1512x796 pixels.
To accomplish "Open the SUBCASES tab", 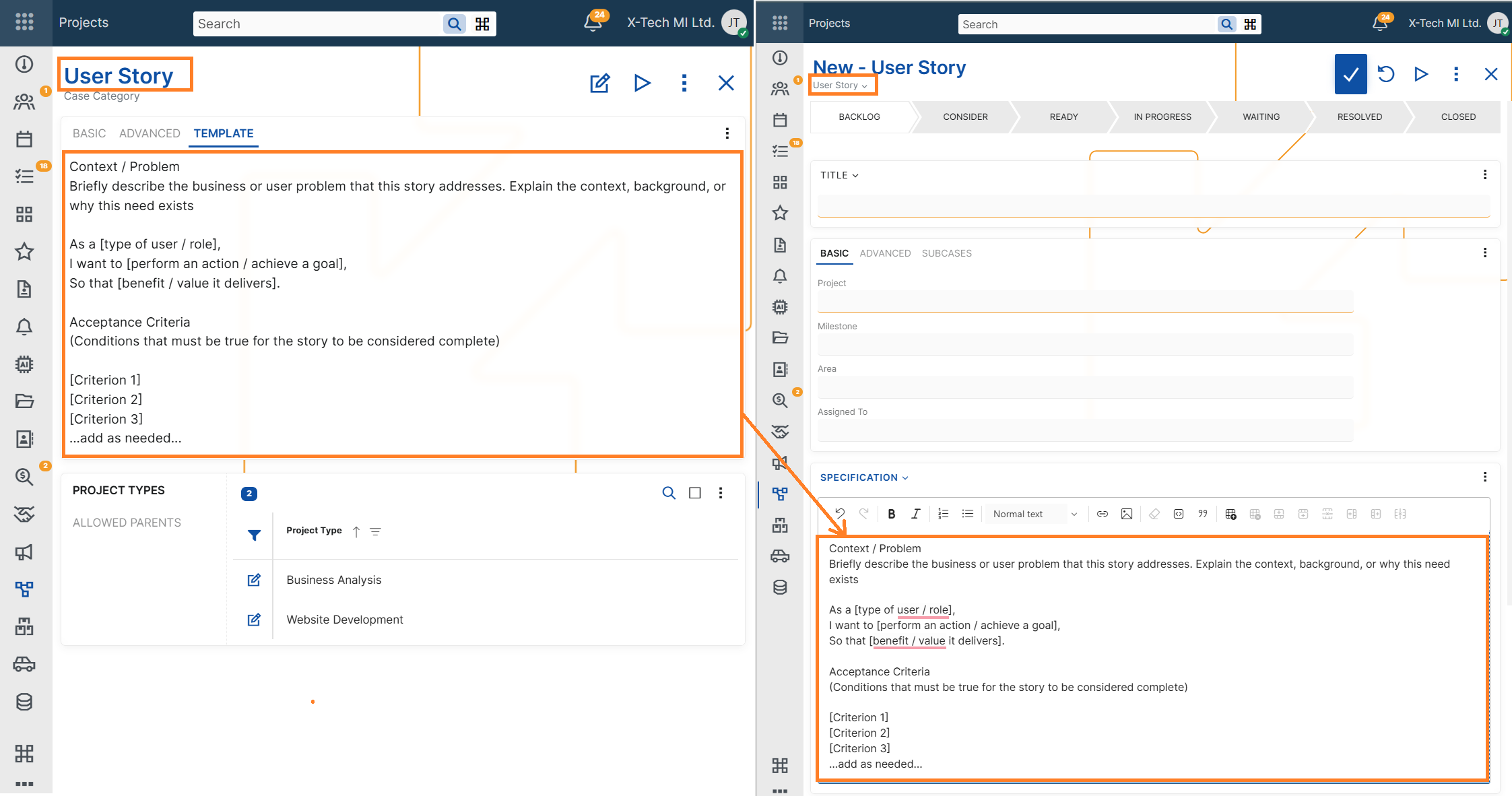I will click(x=946, y=253).
